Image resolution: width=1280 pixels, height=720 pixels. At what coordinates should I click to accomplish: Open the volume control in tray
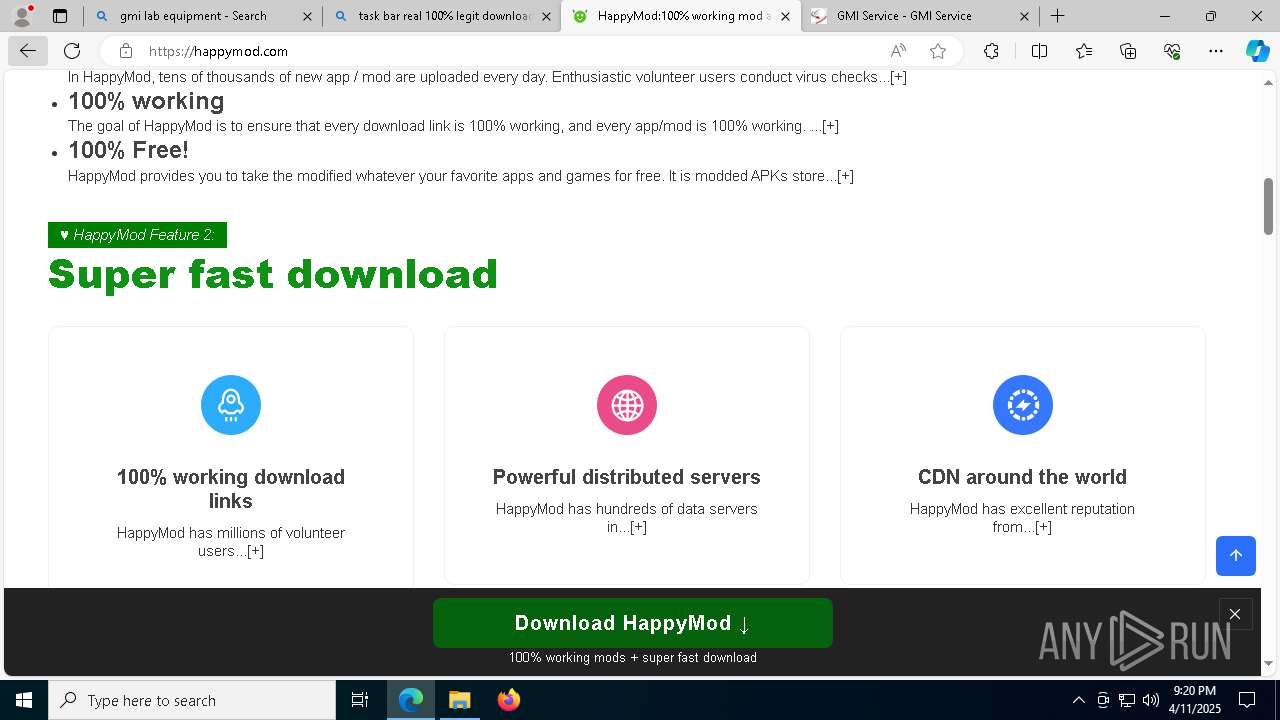click(1151, 700)
